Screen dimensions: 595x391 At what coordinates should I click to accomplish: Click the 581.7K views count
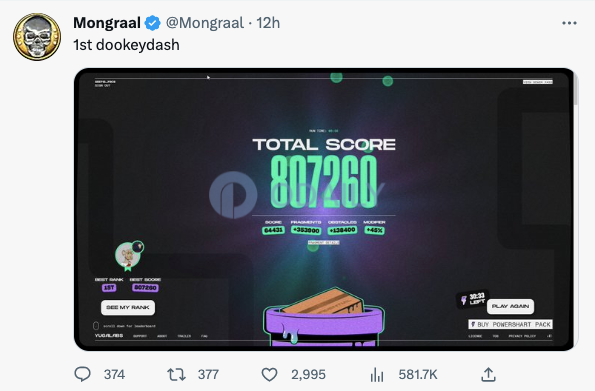[x=418, y=375]
